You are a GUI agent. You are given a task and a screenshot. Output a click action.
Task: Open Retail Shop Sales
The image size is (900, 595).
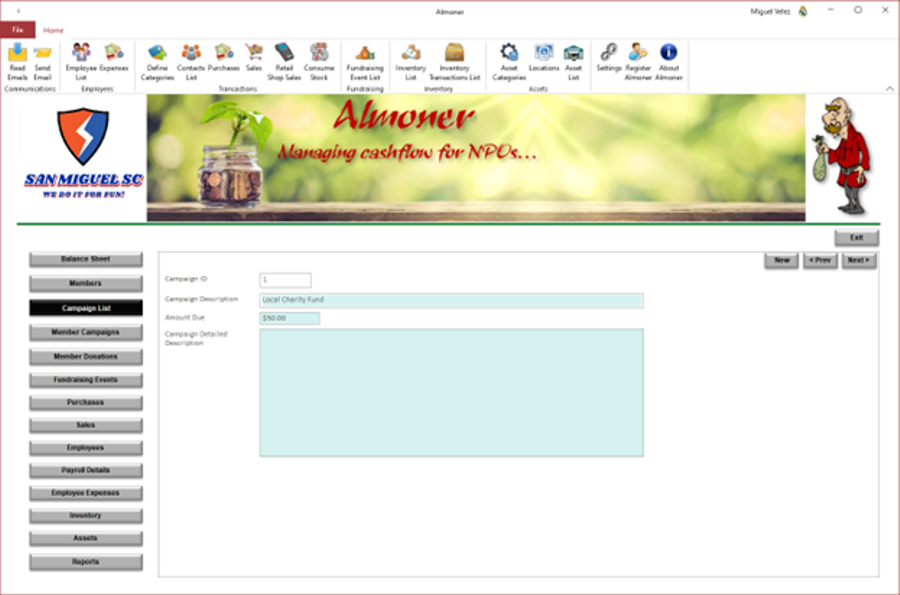tap(284, 62)
